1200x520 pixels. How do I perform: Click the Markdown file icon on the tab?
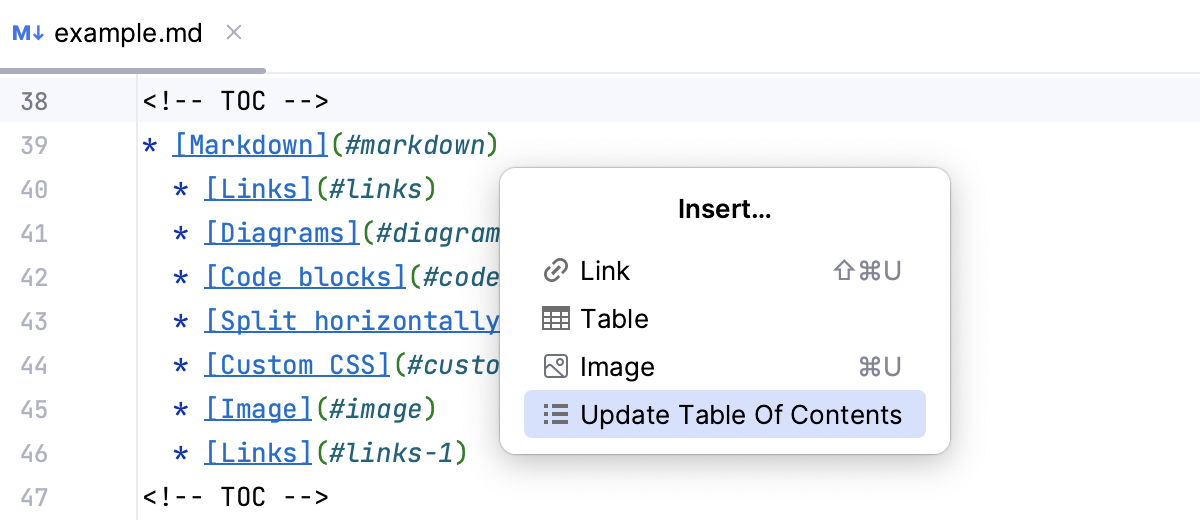28,33
